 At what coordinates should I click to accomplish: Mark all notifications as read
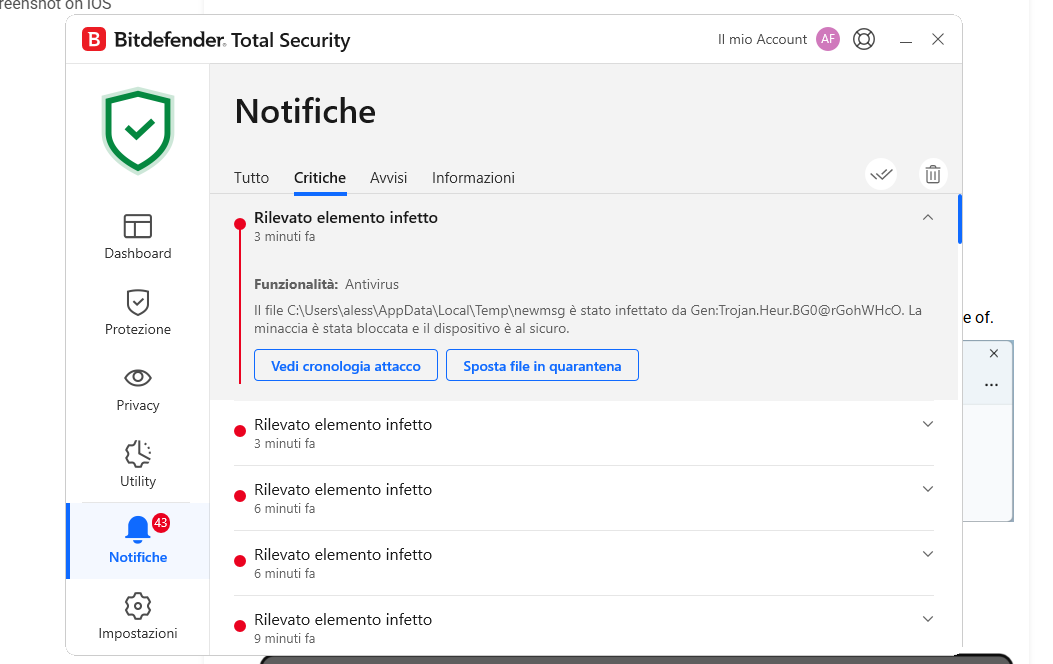click(881, 174)
